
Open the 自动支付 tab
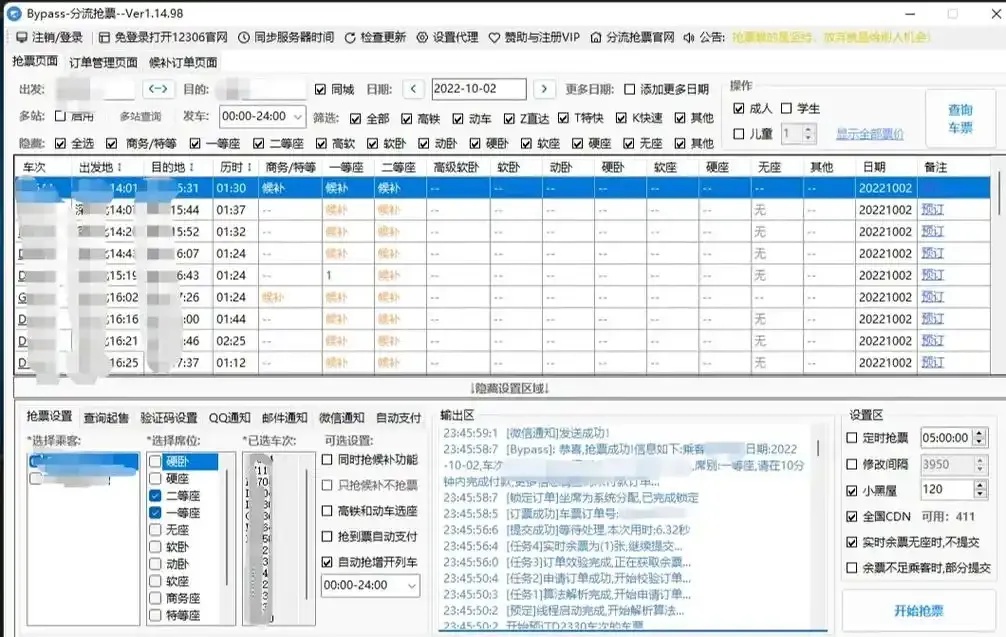[398, 418]
